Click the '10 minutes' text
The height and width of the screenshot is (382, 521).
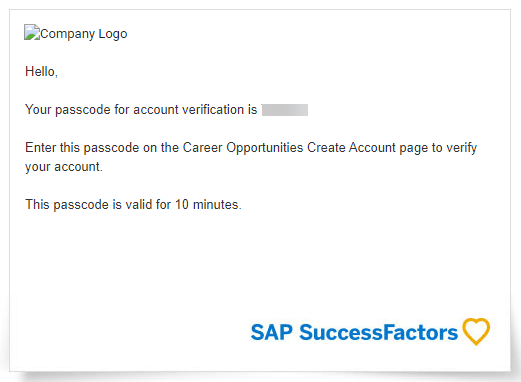[208, 205]
